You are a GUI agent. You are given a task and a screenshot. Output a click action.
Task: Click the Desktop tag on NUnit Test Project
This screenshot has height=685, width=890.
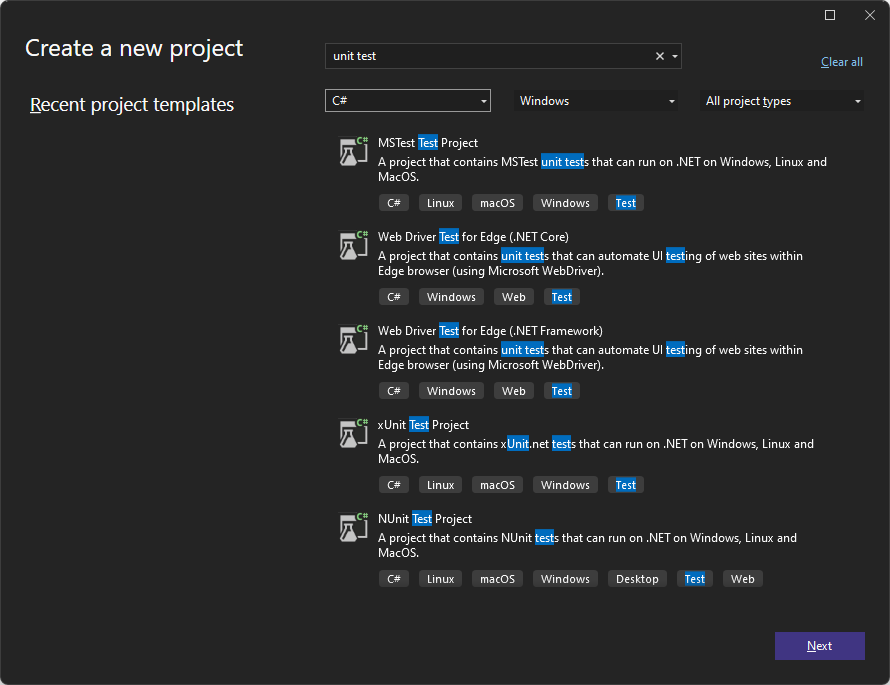click(637, 579)
